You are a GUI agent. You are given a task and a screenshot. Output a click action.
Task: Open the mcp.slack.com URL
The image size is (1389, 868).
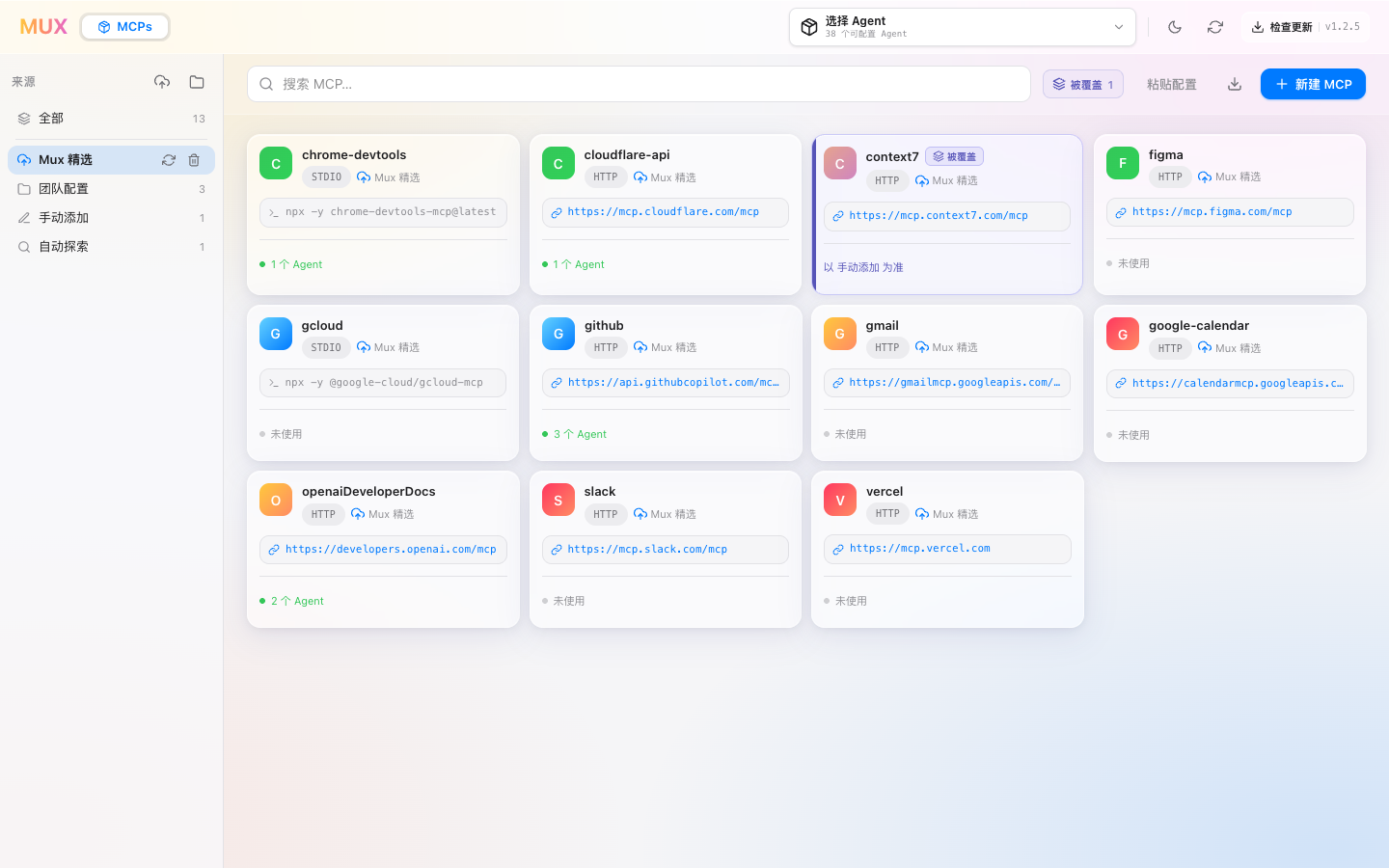pyautogui.click(x=666, y=550)
